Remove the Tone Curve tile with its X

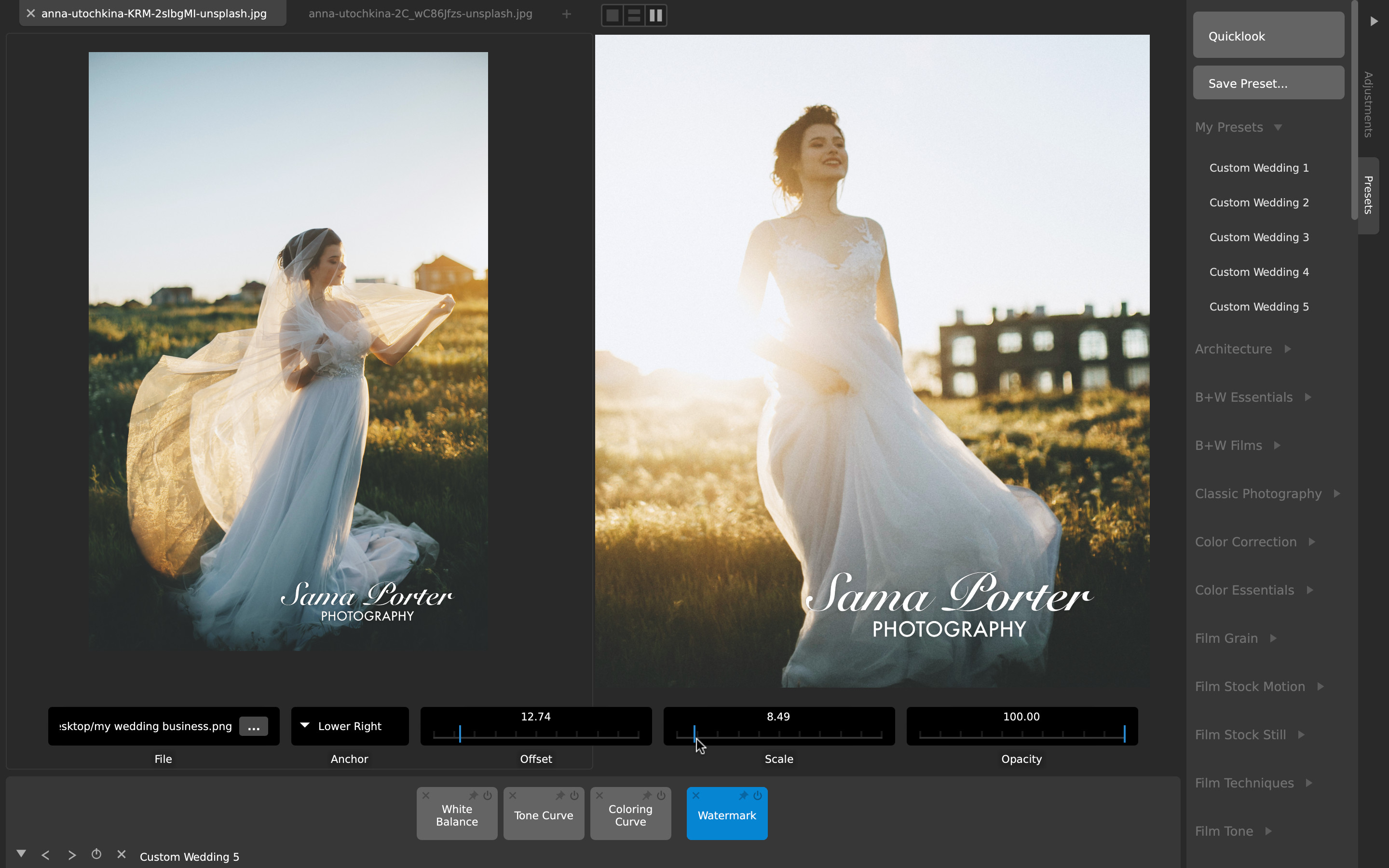point(513,796)
